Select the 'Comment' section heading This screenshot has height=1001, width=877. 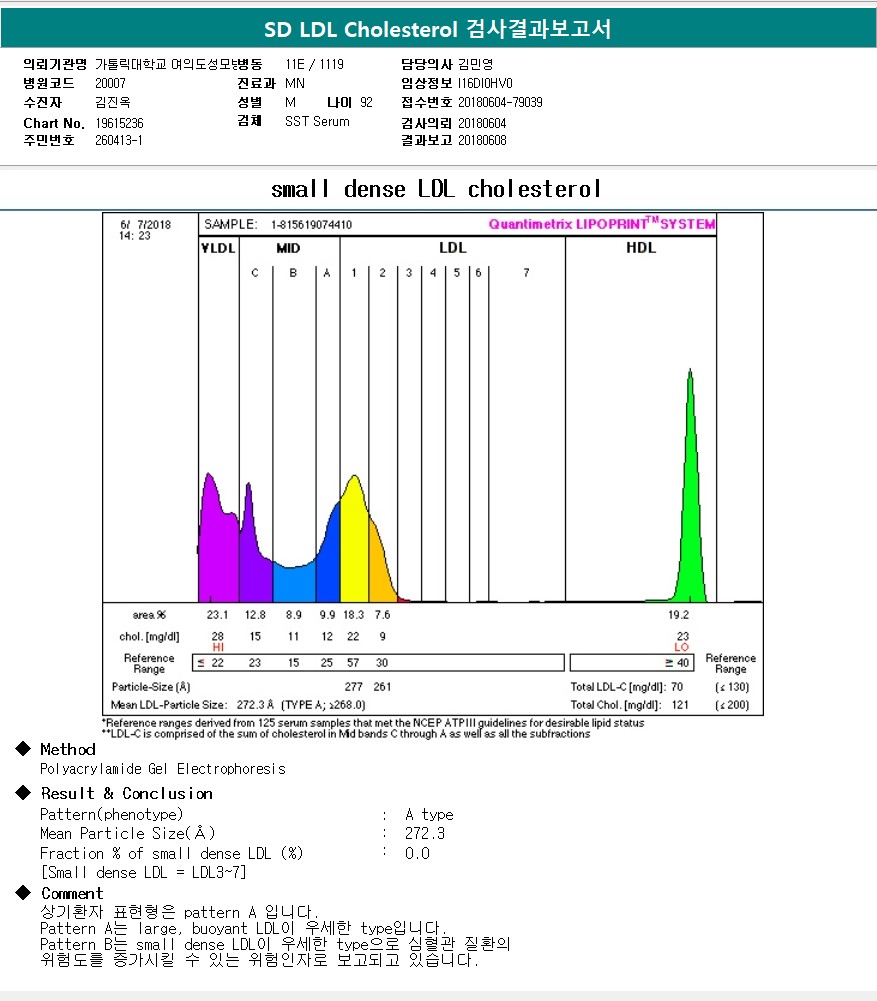[x=72, y=893]
